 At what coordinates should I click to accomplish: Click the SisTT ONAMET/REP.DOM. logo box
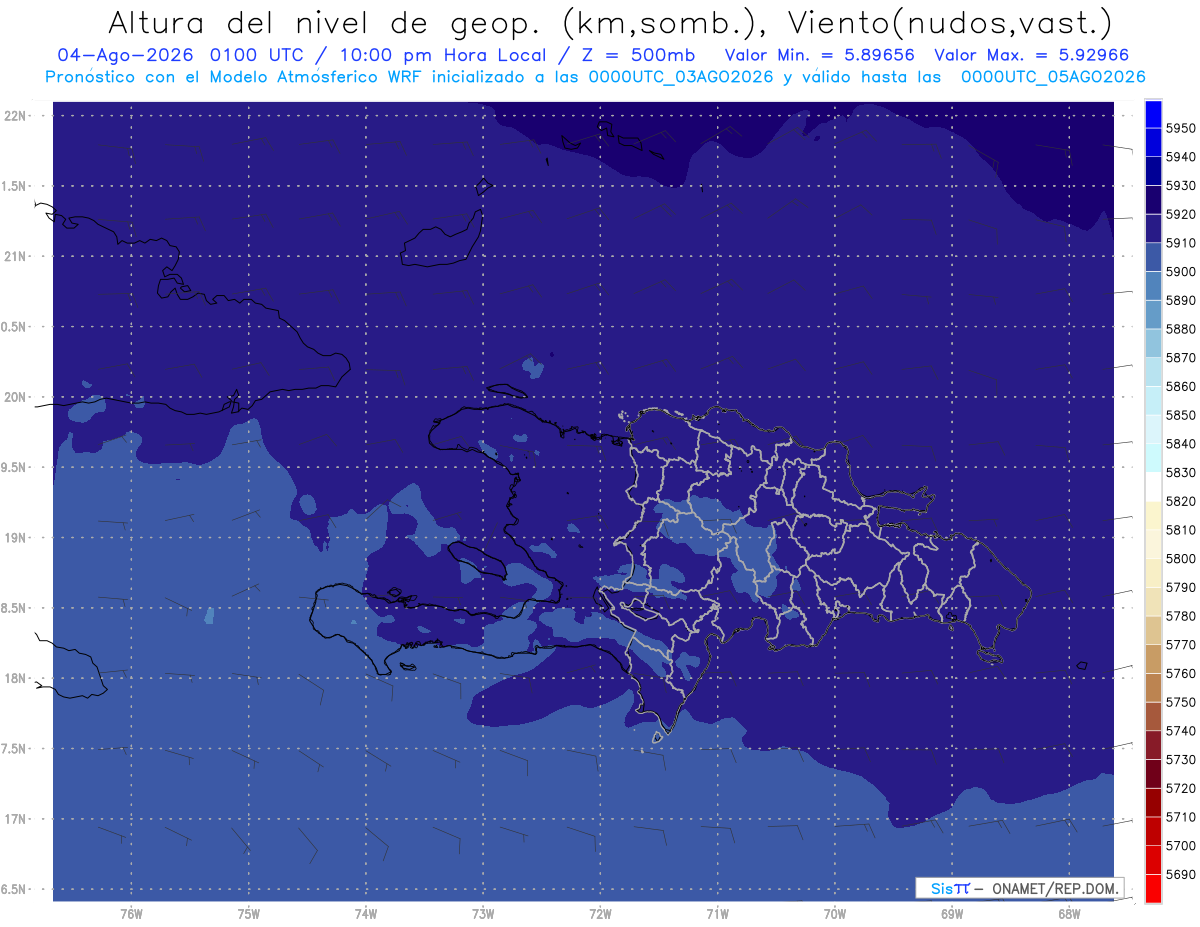(x=1019, y=888)
